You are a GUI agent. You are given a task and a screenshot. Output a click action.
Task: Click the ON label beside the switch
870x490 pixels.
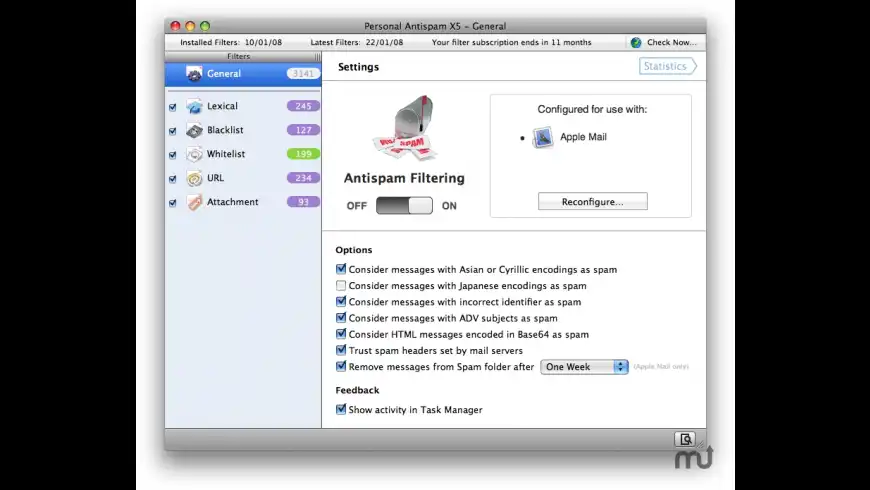tap(449, 206)
